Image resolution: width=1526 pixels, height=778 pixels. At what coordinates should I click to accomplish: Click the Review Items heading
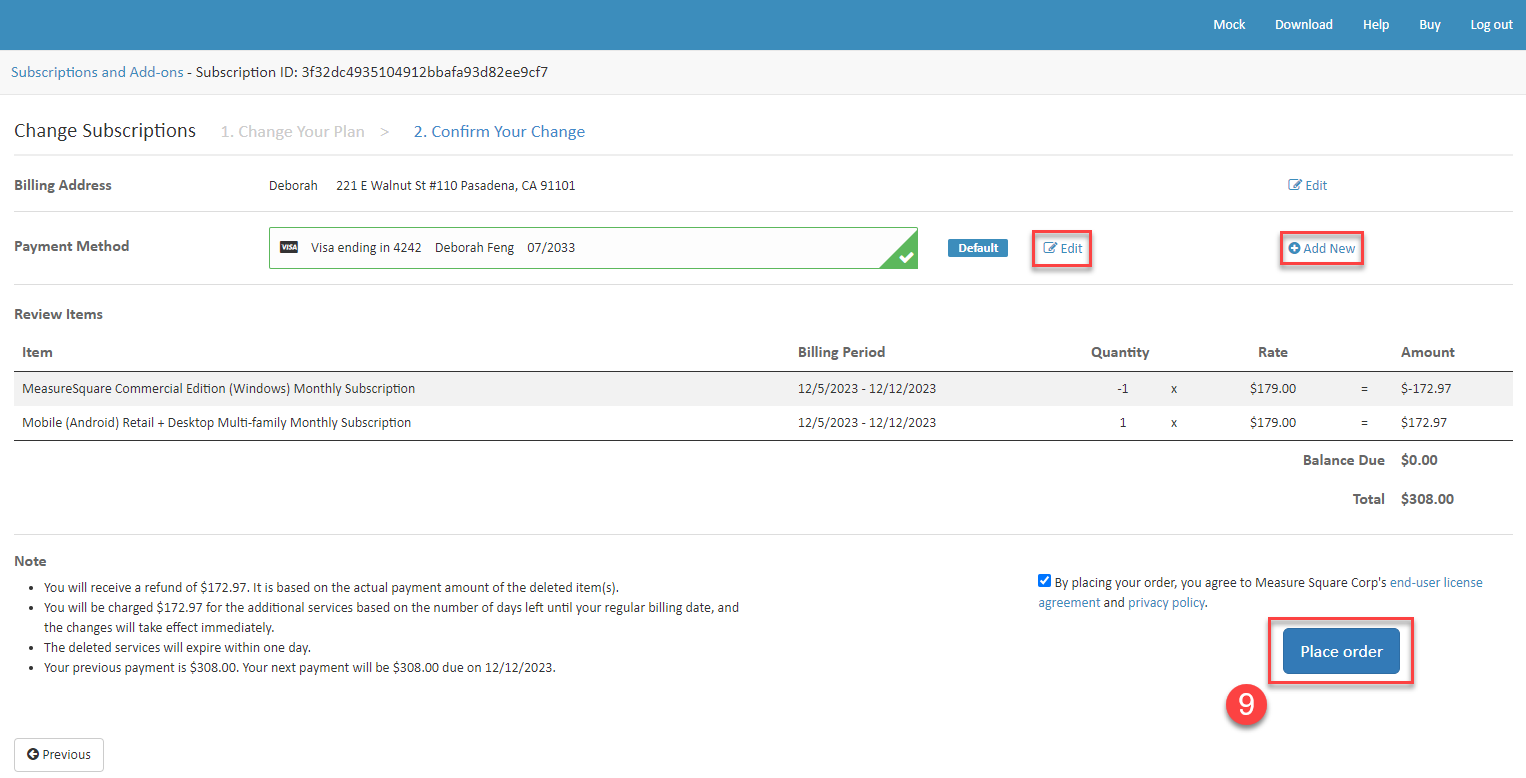[x=58, y=314]
